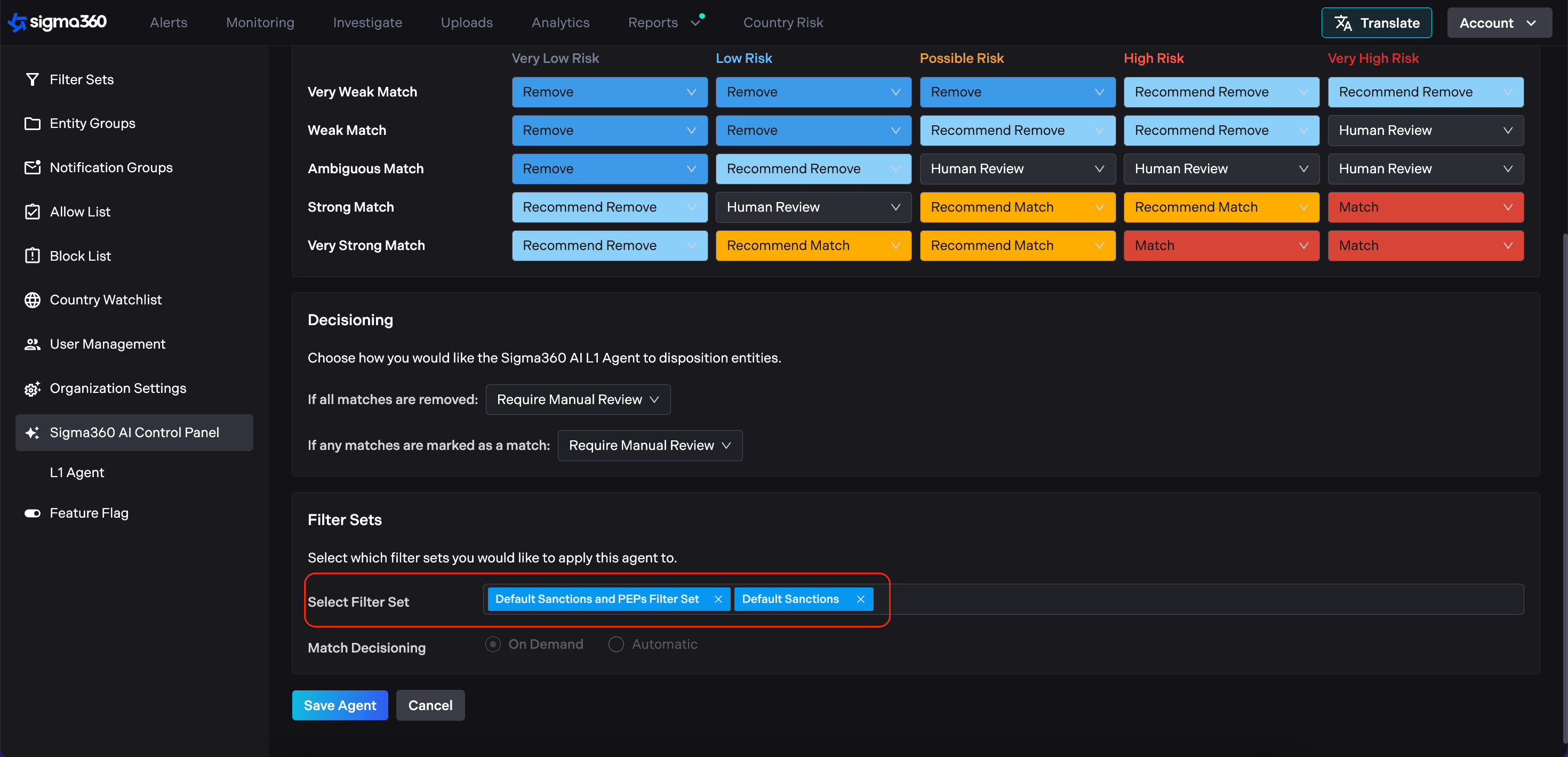Click the Filter Sets funnel icon
Viewport: 1568px width, 757px height.
point(32,80)
